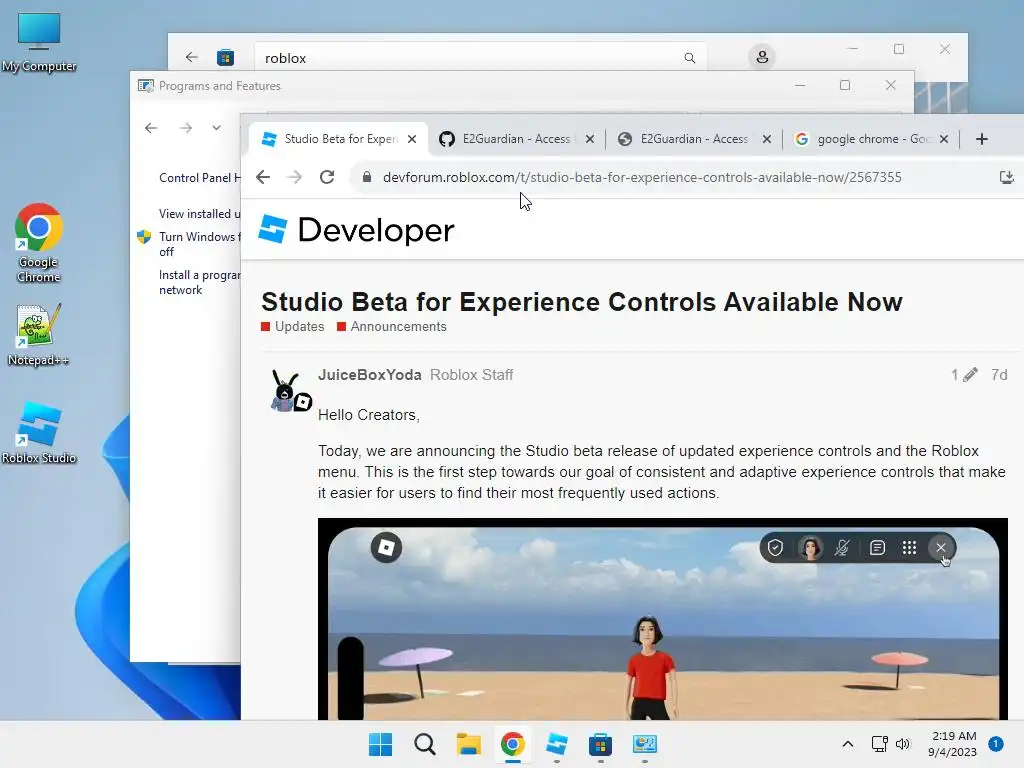This screenshot has width=1024, height=768.
Task: Click Control Panel Home link
Action: coord(199,178)
